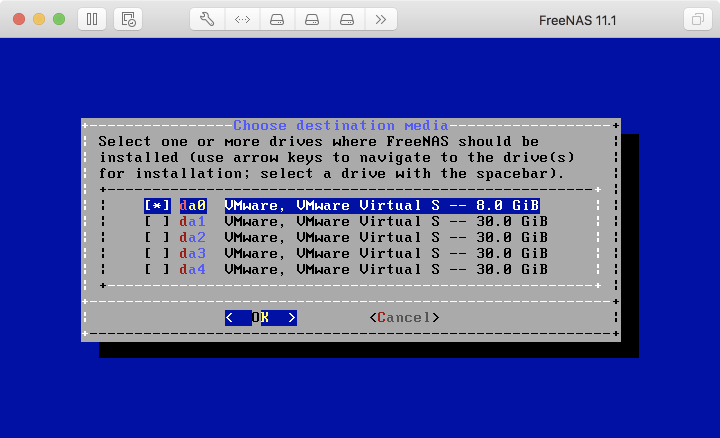The height and width of the screenshot is (438, 720).
Task: Click the green fullscreen window button
Action: tap(59, 19)
